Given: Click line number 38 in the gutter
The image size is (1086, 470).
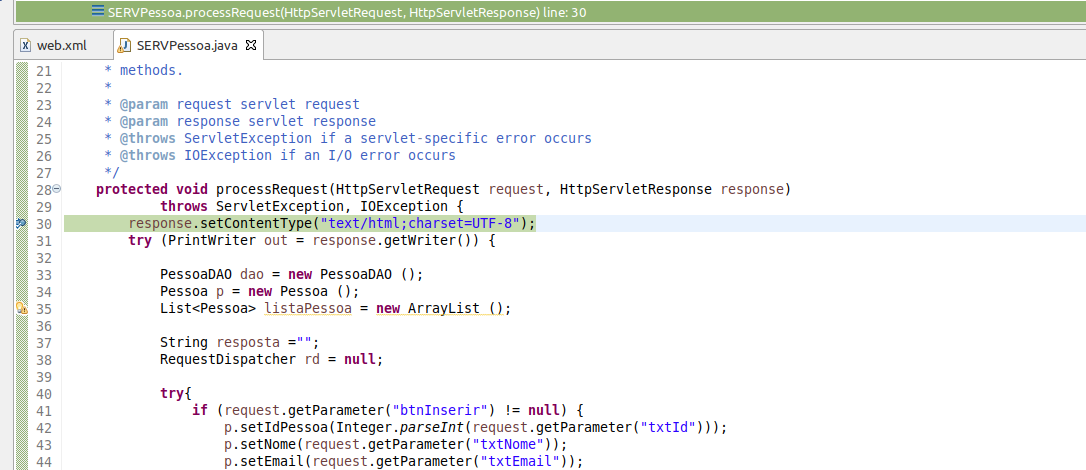Looking at the screenshot, I should click(x=44, y=360).
